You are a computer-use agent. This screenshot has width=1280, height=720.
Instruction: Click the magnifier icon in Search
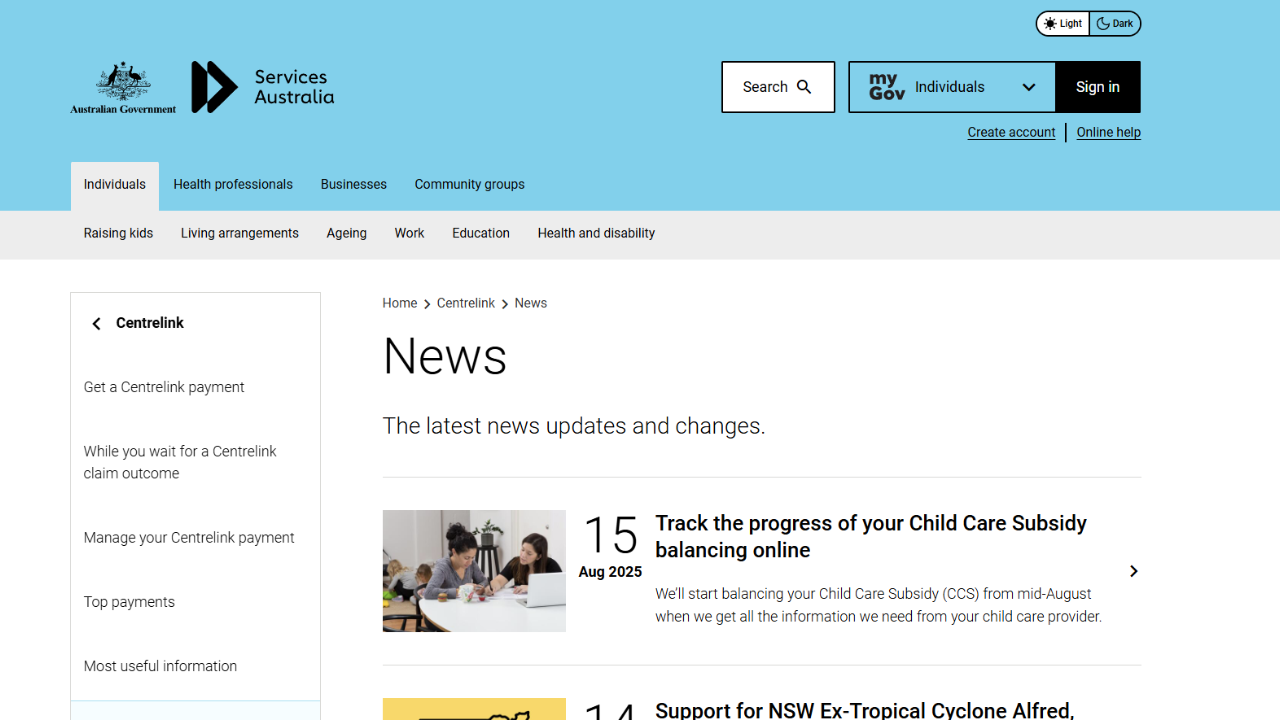coord(804,87)
